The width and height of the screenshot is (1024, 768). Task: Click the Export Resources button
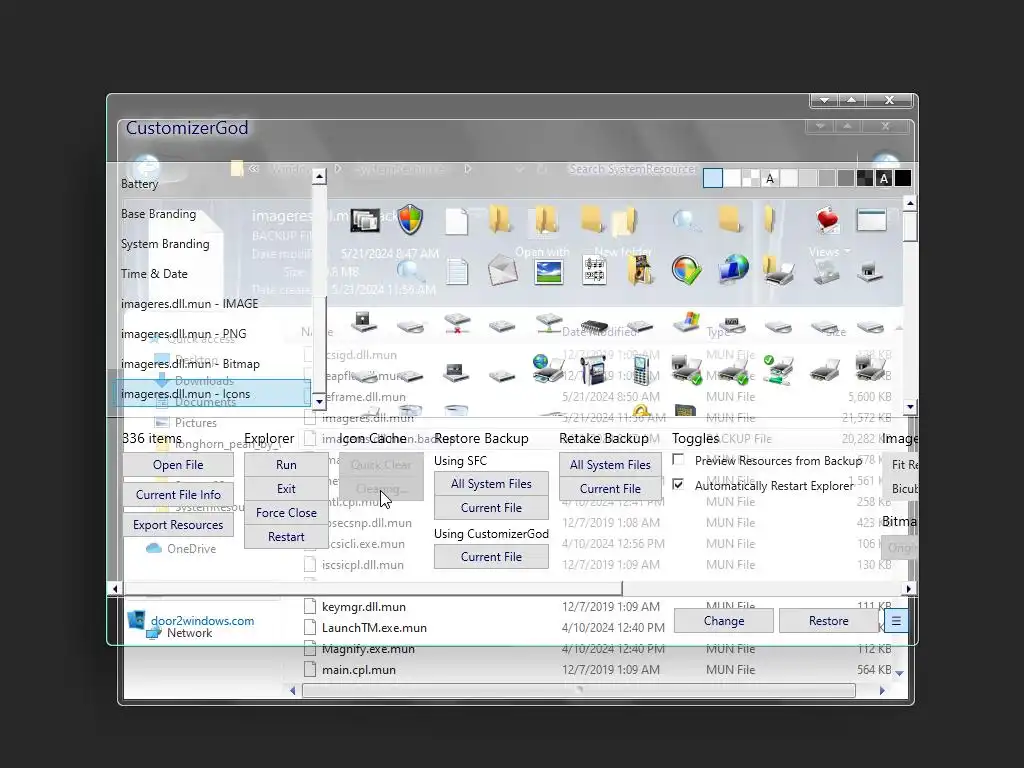point(178,525)
